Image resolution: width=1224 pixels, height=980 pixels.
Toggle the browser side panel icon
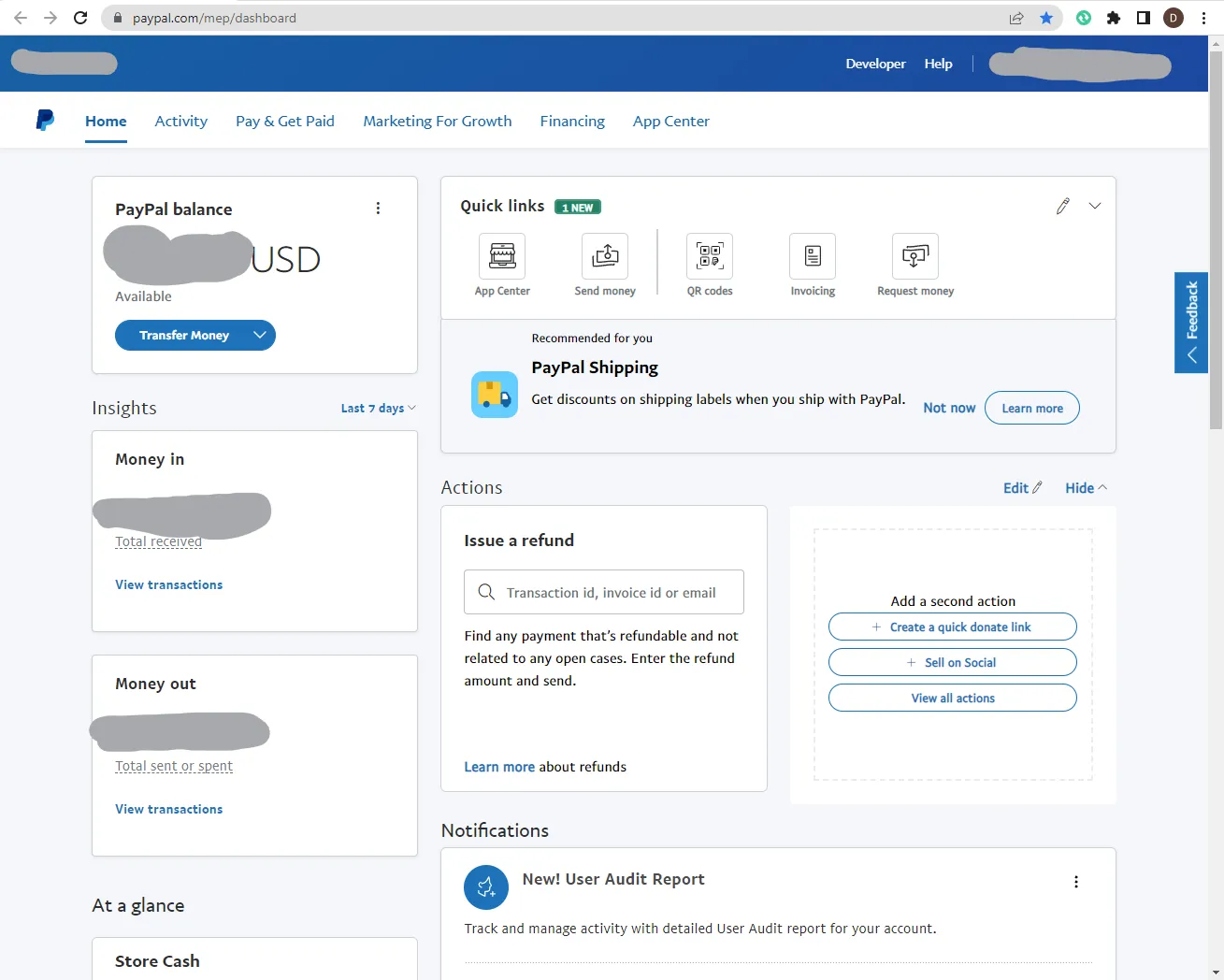tap(1144, 18)
